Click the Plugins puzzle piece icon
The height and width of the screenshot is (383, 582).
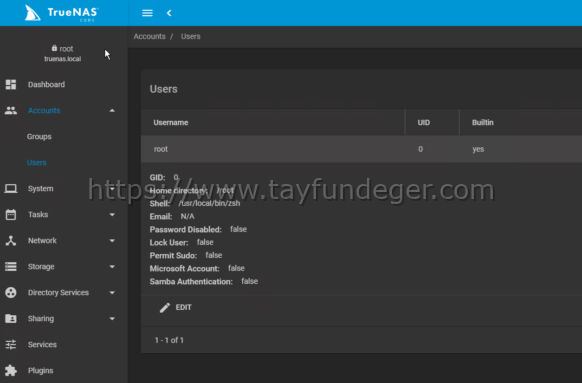pos(11,370)
